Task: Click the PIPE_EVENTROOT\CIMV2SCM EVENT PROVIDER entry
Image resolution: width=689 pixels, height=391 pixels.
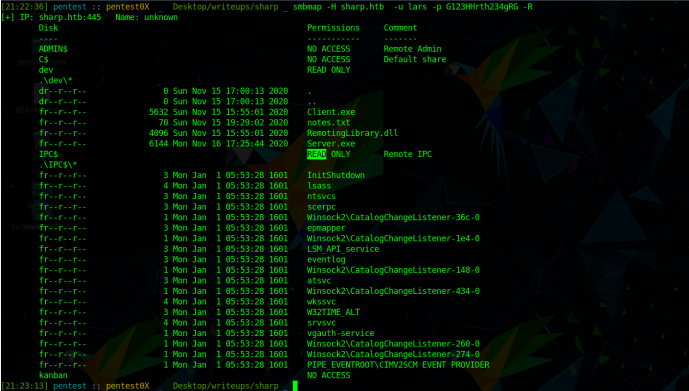Action: 398,365
